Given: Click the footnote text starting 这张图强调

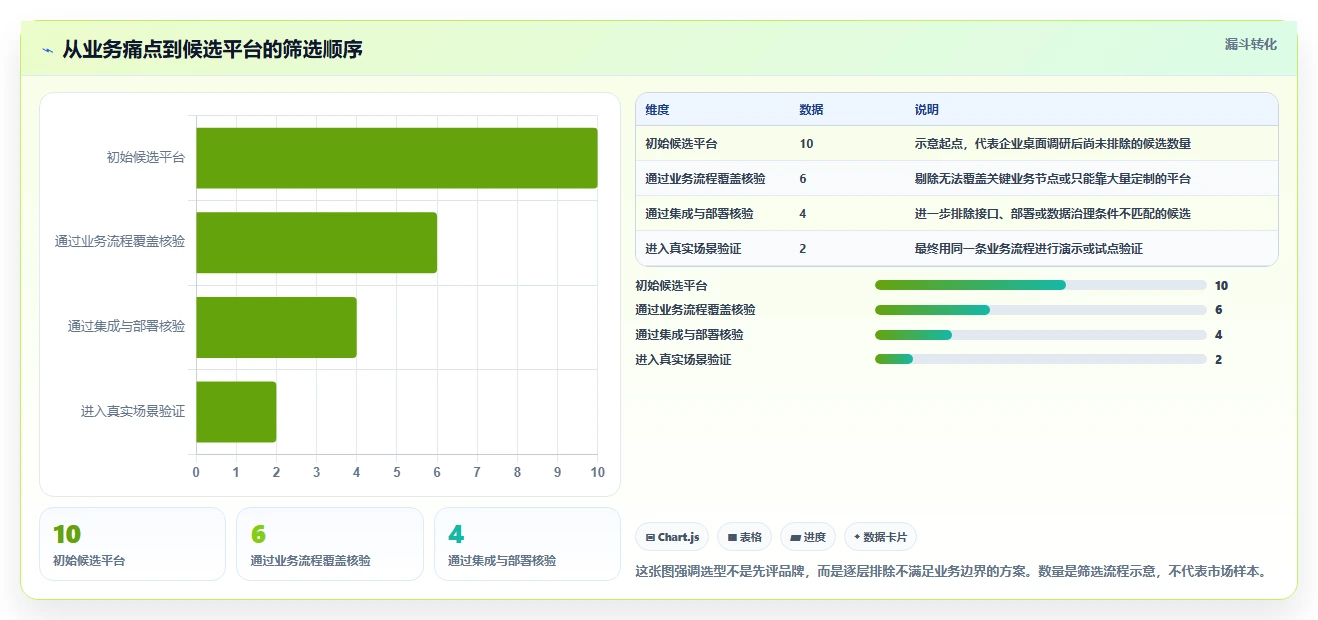Looking at the screenshot, I should (x=952, y=572).
